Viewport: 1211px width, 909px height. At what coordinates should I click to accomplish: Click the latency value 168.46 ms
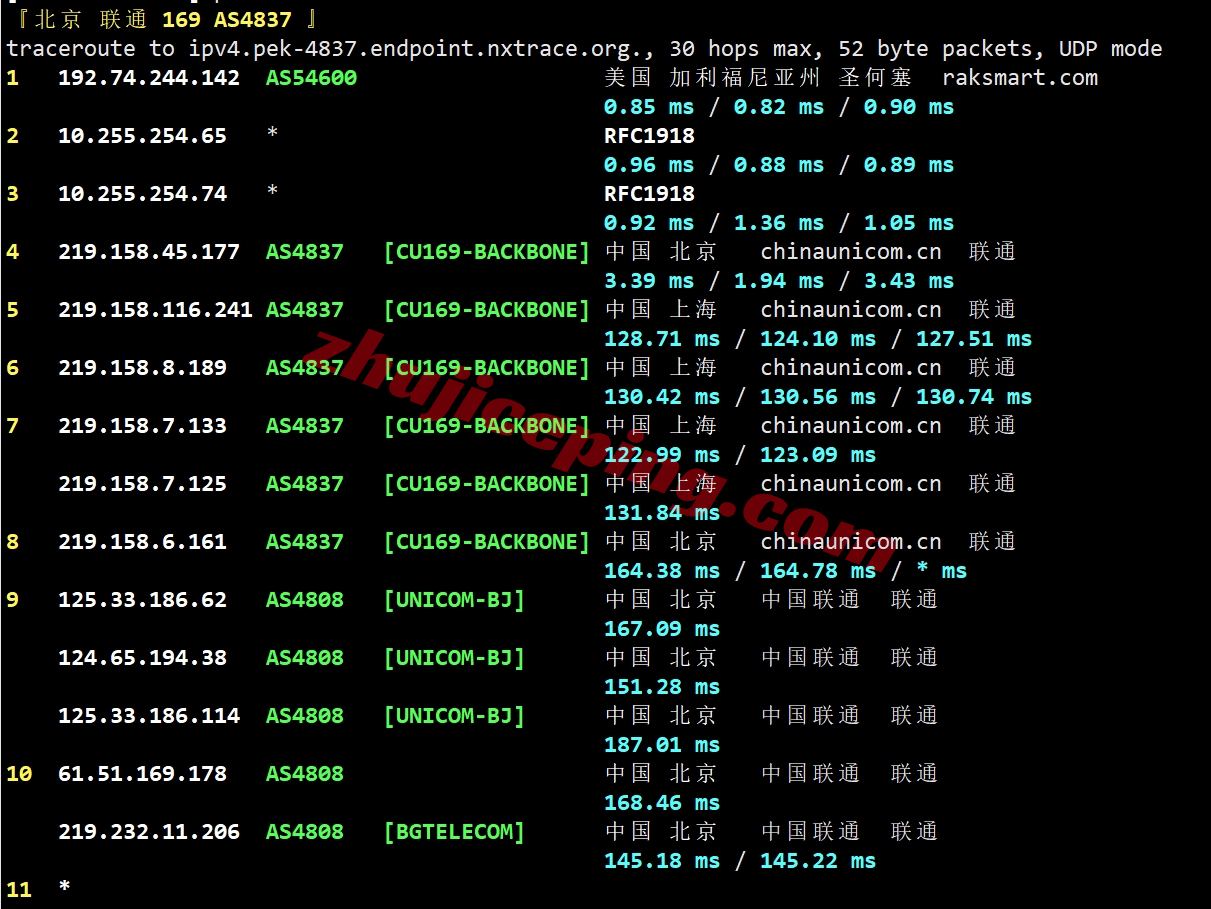[x=662, y=803]
